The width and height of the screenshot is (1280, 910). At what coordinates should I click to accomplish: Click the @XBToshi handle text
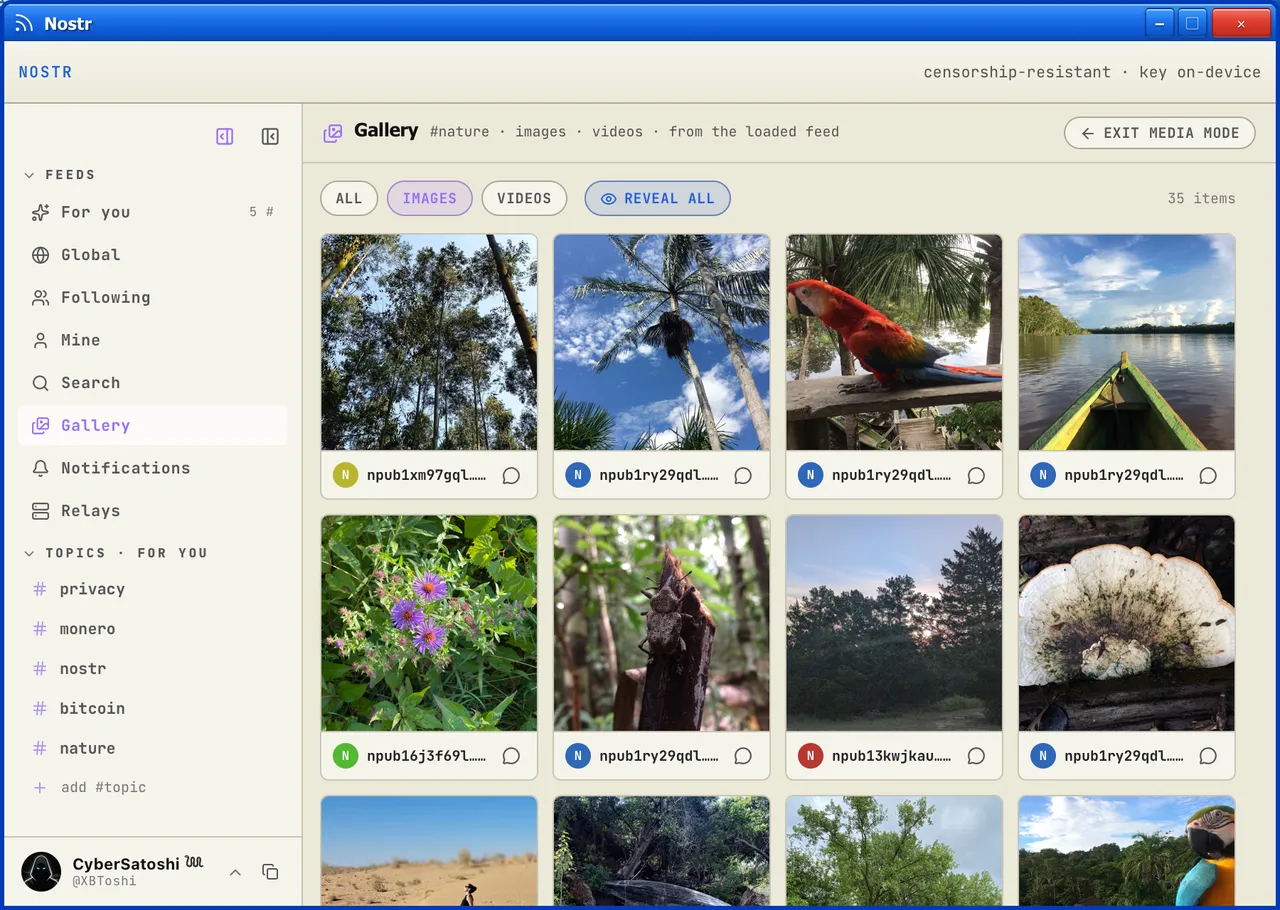[104, 881]
